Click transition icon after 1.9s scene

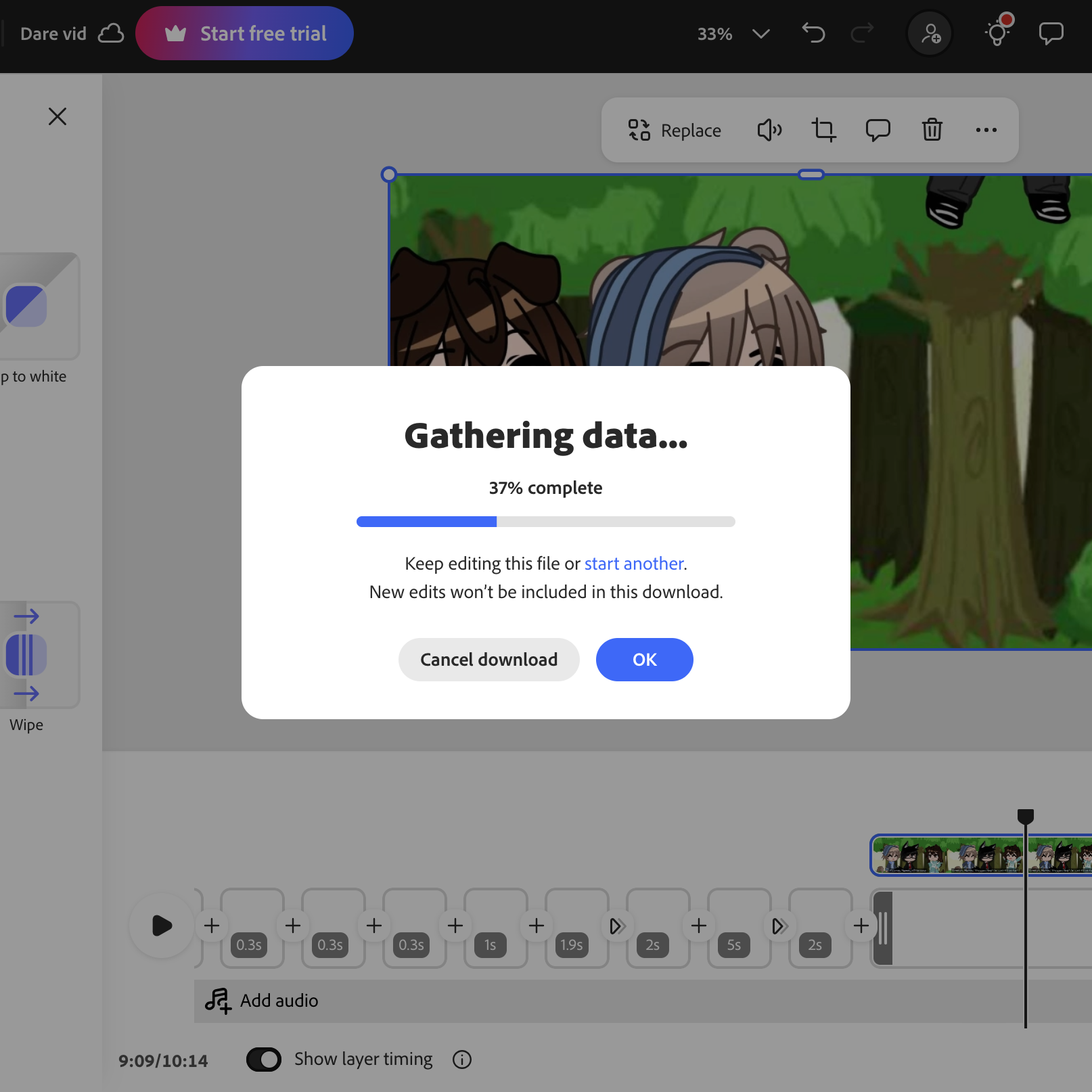click(618, 926)
